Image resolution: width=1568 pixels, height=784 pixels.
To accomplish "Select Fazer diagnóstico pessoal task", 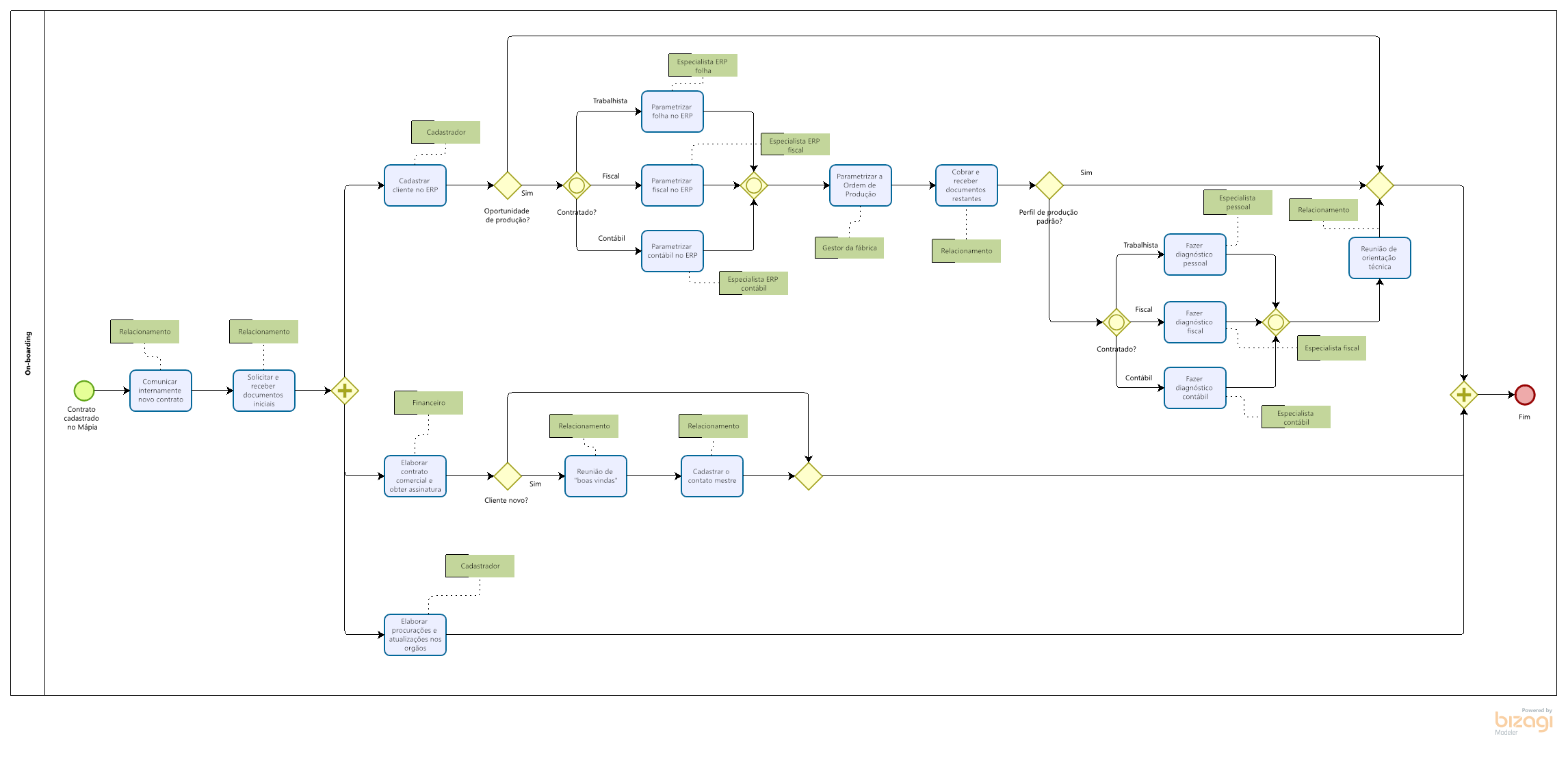I will click(x=1195, y=254).
